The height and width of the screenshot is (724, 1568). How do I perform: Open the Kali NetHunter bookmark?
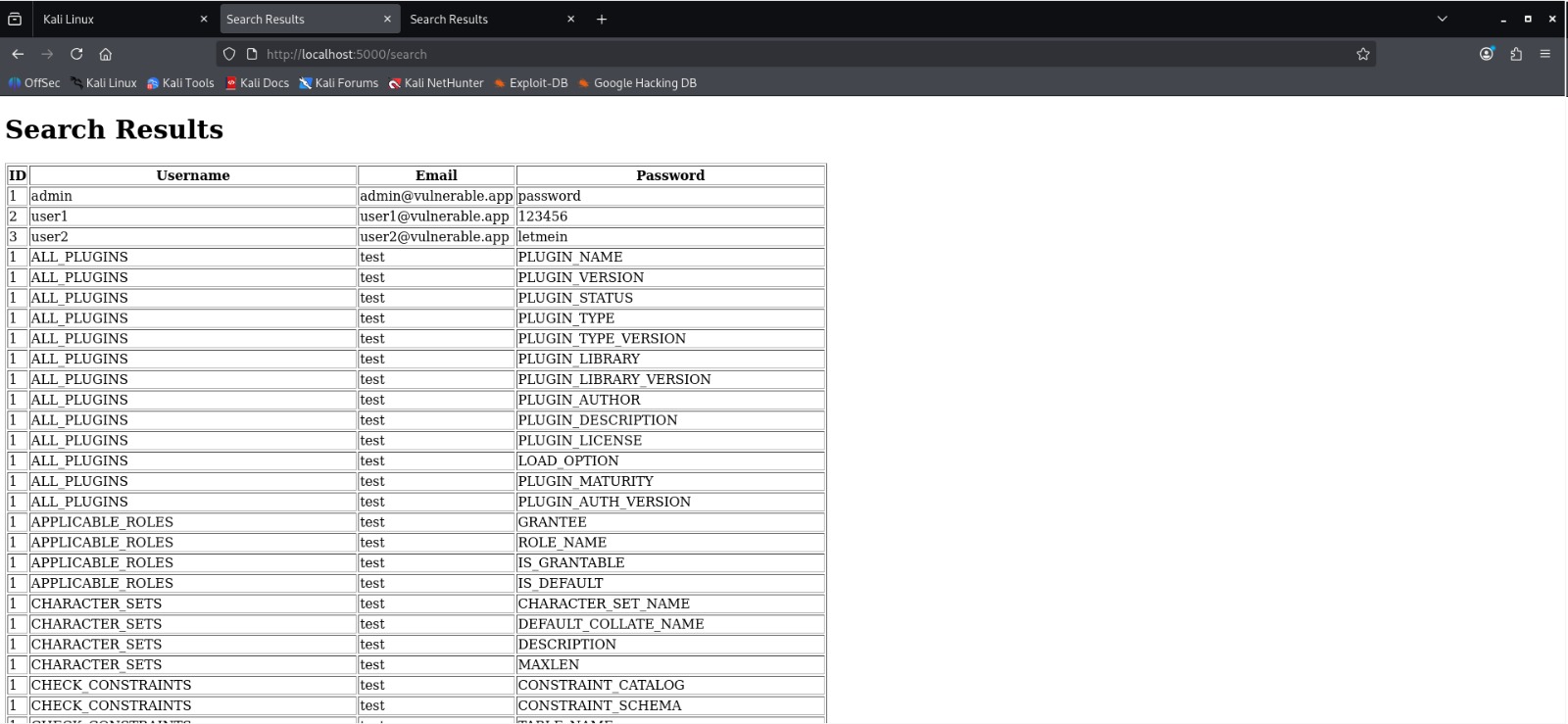(x=436, y=83)
